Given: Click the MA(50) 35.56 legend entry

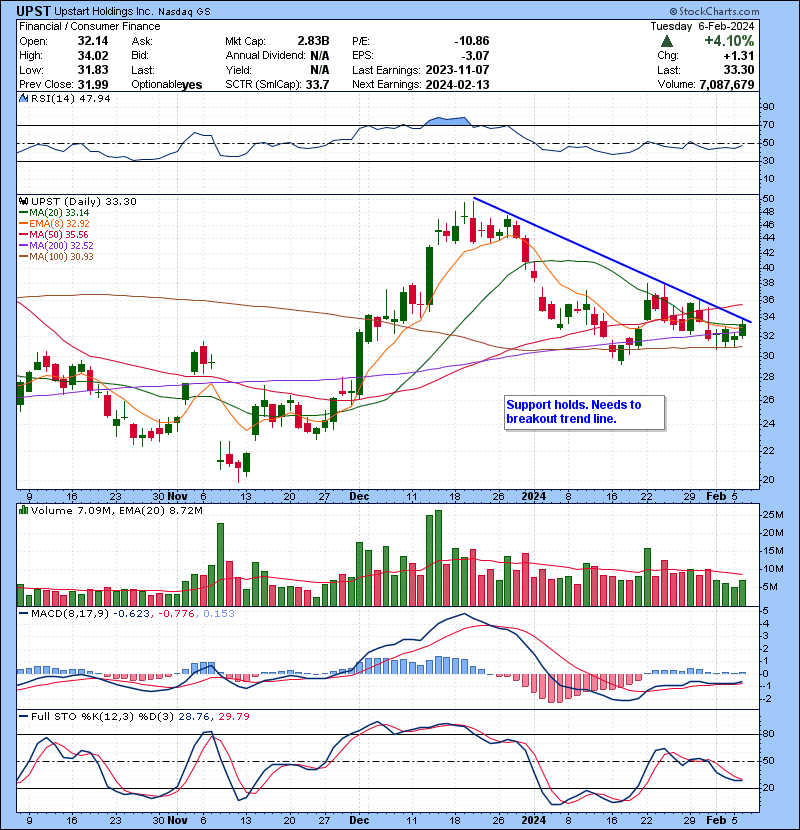Looking at the screenshot, I should point(53,234).
